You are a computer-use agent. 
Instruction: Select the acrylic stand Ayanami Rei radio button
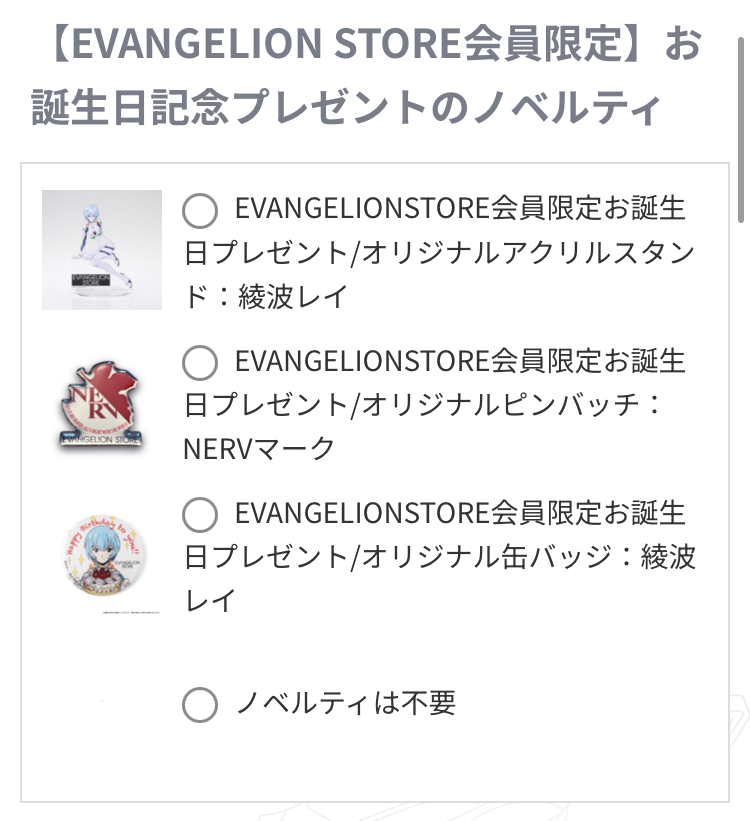click(x=200, y=210)
